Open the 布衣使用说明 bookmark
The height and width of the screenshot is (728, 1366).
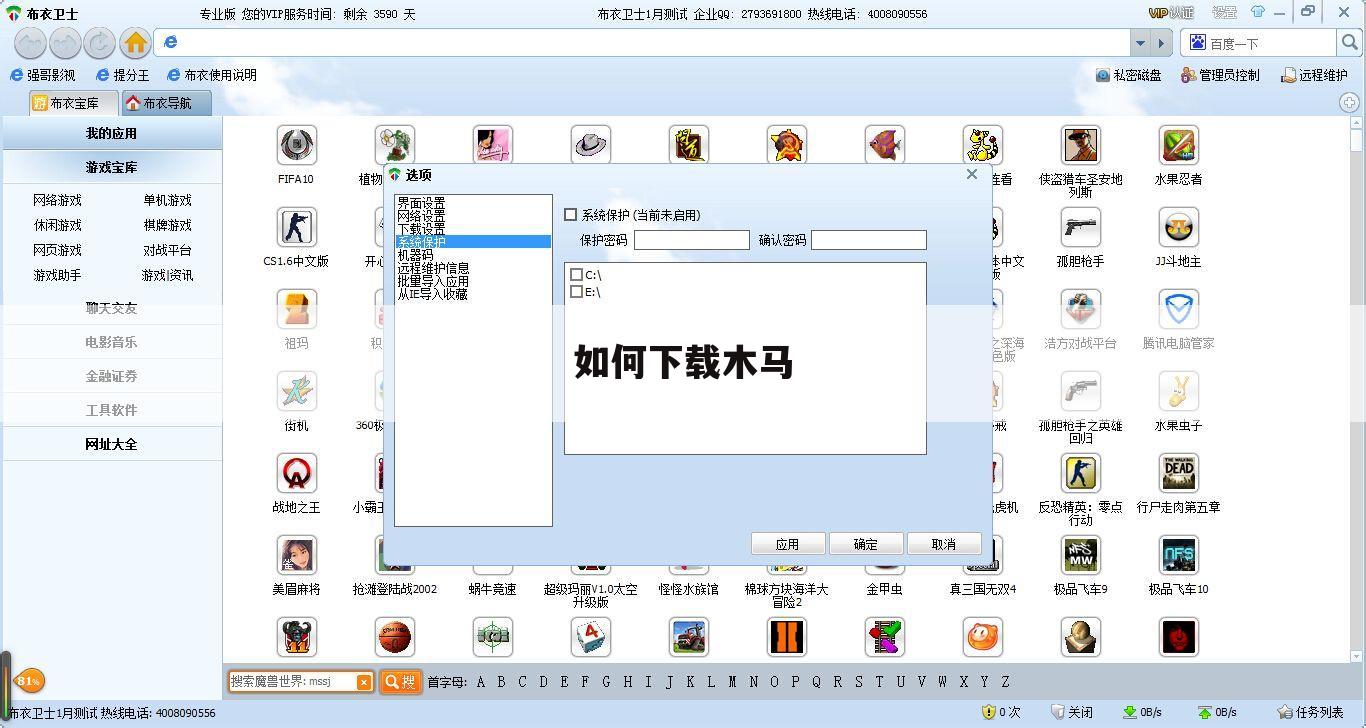[x=212, y=75]
